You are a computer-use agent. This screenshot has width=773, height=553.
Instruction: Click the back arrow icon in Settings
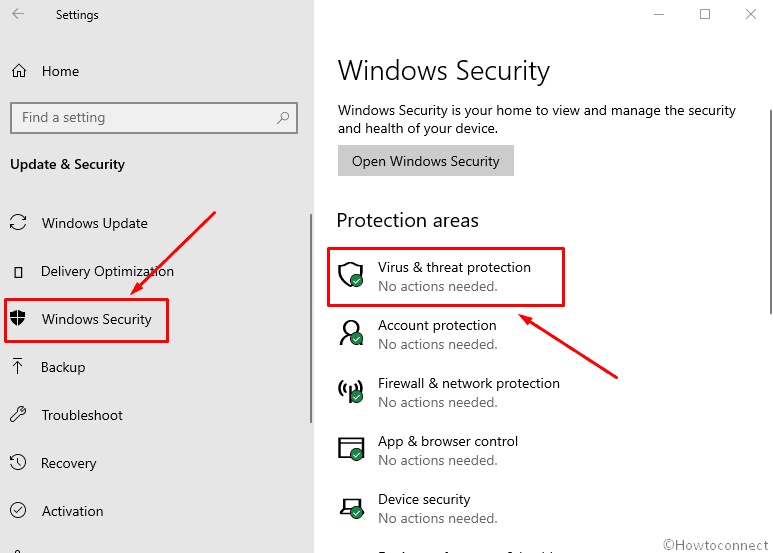(x=18, y=14)
